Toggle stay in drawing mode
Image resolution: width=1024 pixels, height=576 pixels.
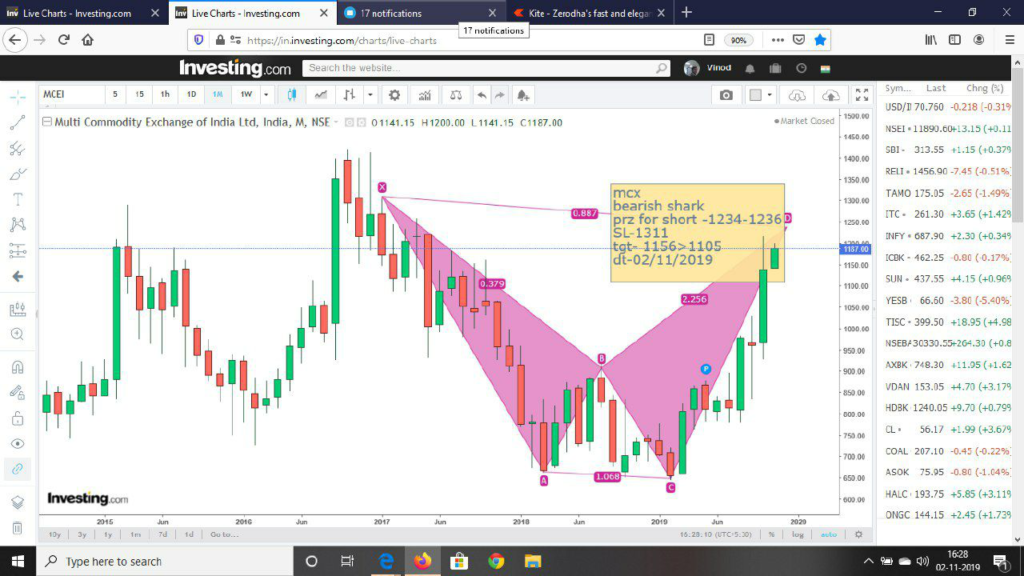point(18,392)
